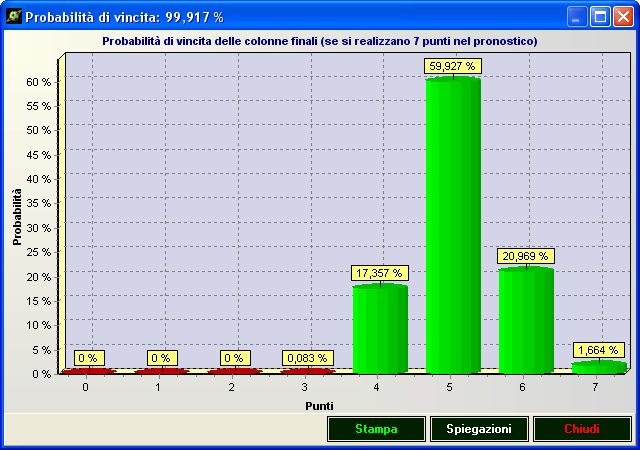Viewport: 640px width, 450px height.
Task: Click the 0,083 % value label
Action: pyautogui.click(x=307, y=357)
